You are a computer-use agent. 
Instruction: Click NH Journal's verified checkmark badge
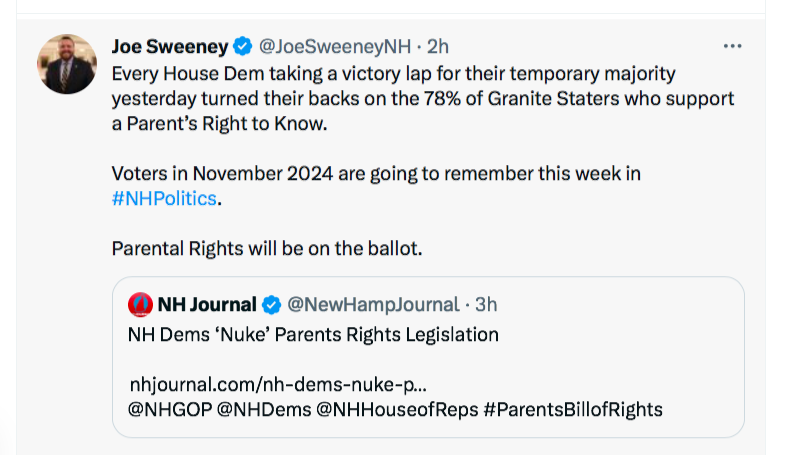coord(271,304)
